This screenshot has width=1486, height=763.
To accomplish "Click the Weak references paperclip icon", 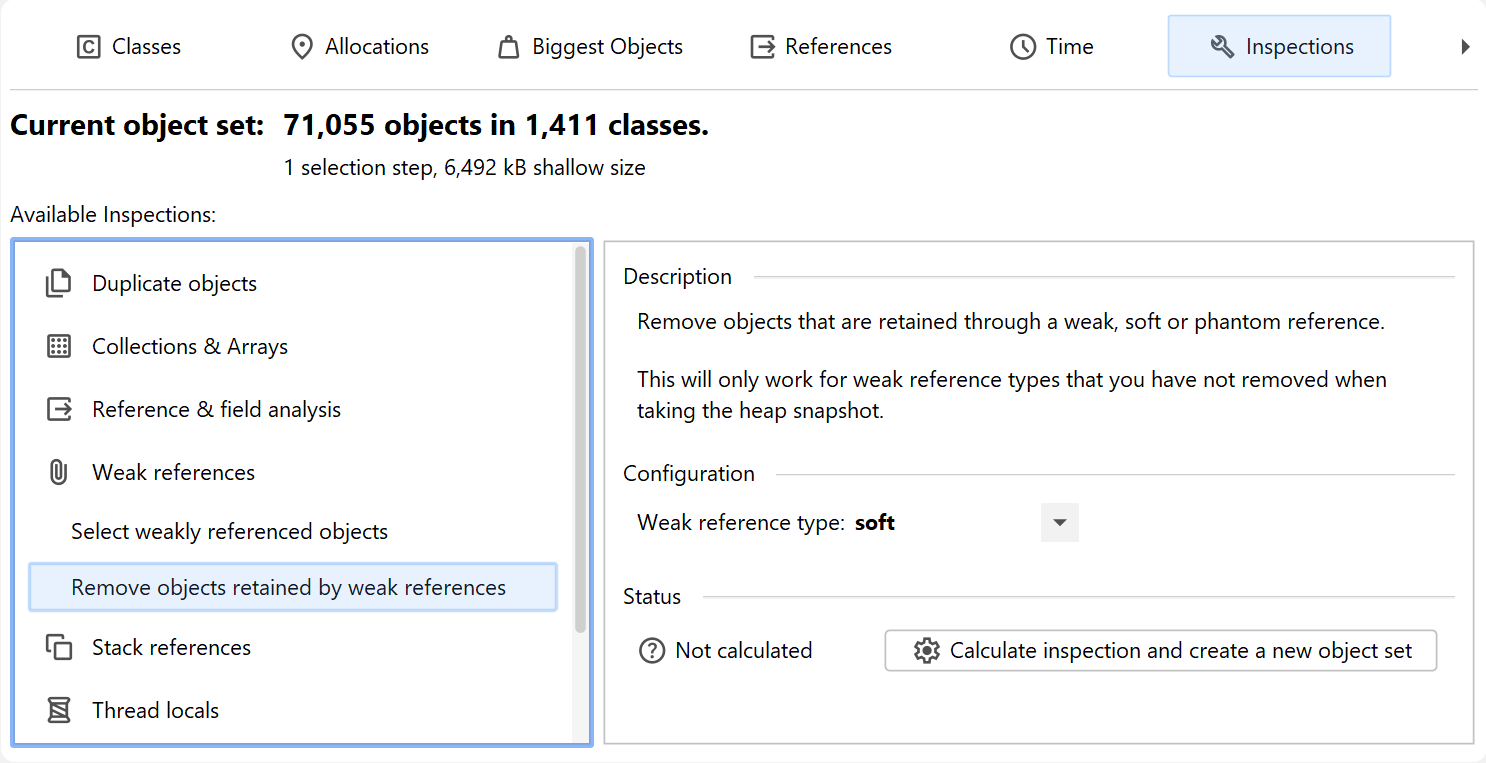I will [x=59, y=472].
